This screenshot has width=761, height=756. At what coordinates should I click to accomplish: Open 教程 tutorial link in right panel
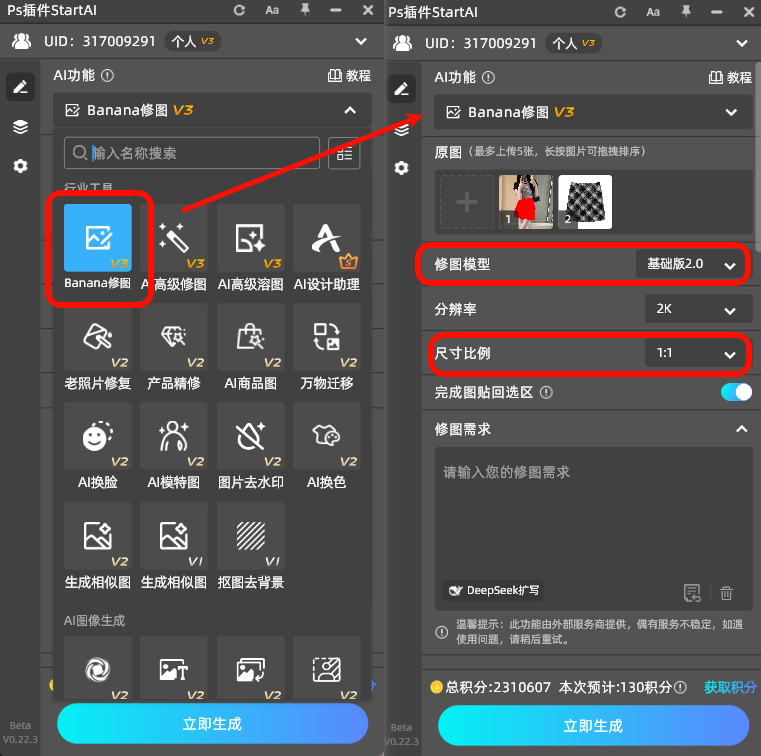pos(730,78)
